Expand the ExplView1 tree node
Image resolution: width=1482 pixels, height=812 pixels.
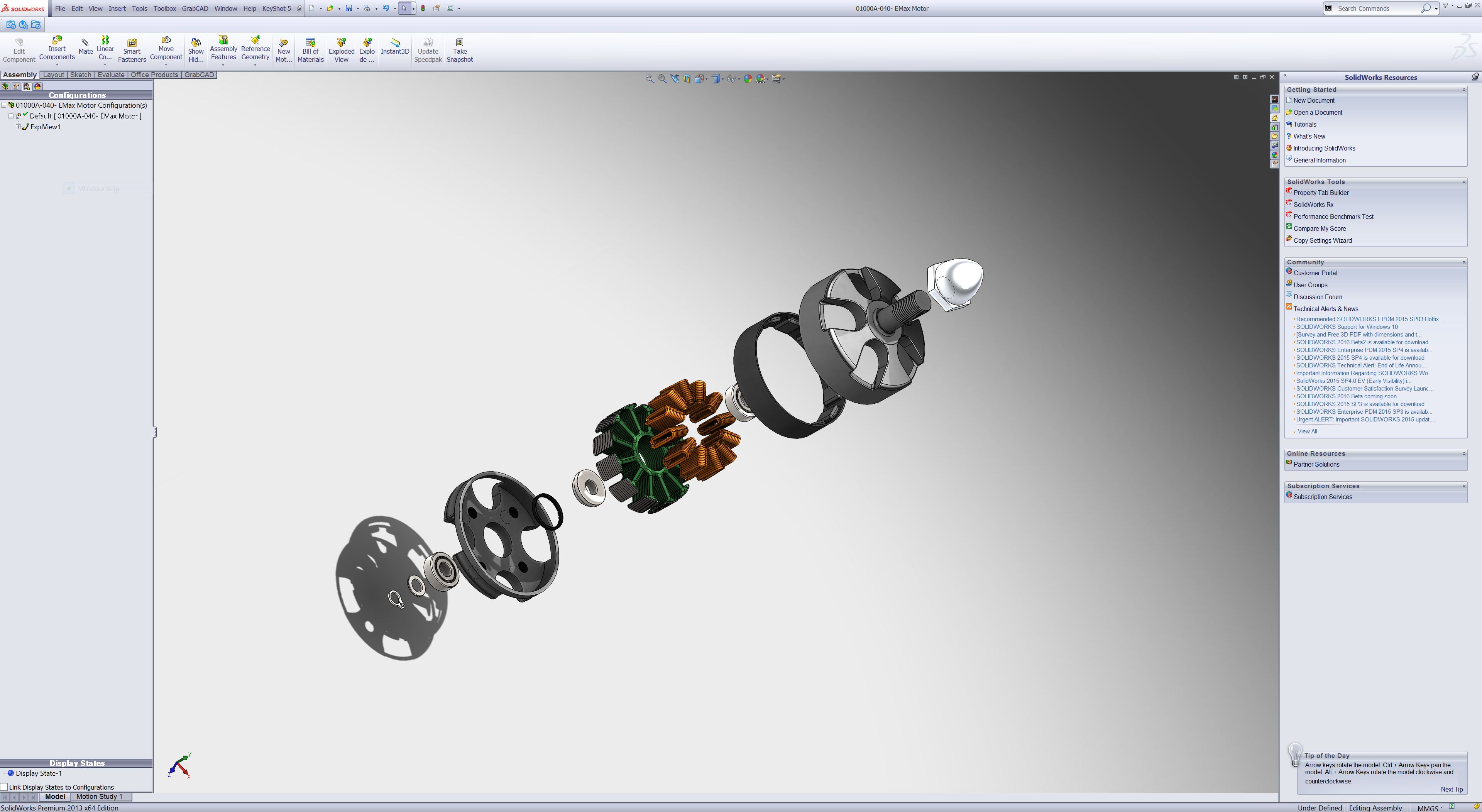point(18,127)
